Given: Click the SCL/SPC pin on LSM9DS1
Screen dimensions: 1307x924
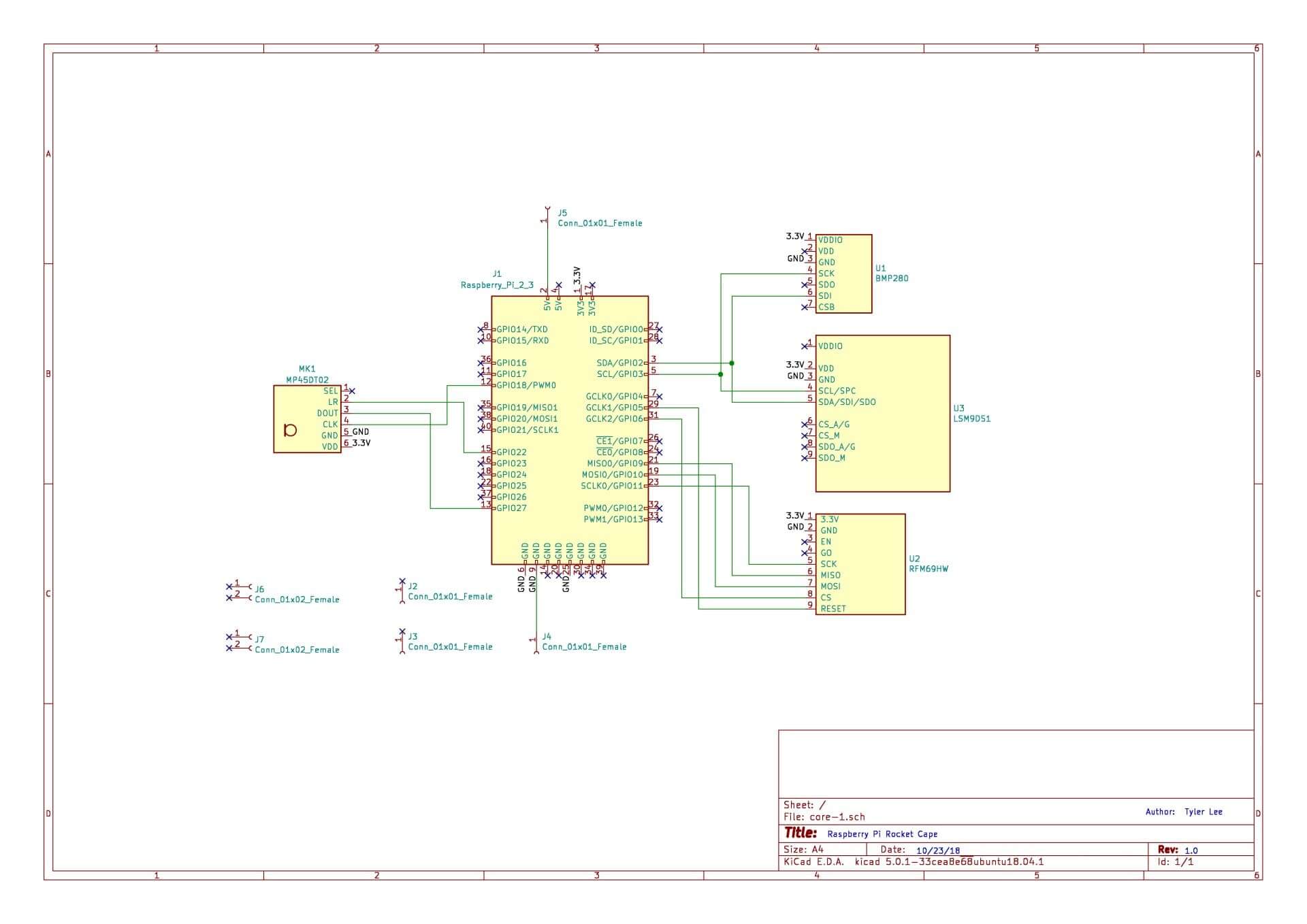Looking at the screenshot, I should (x=837, y=391).
